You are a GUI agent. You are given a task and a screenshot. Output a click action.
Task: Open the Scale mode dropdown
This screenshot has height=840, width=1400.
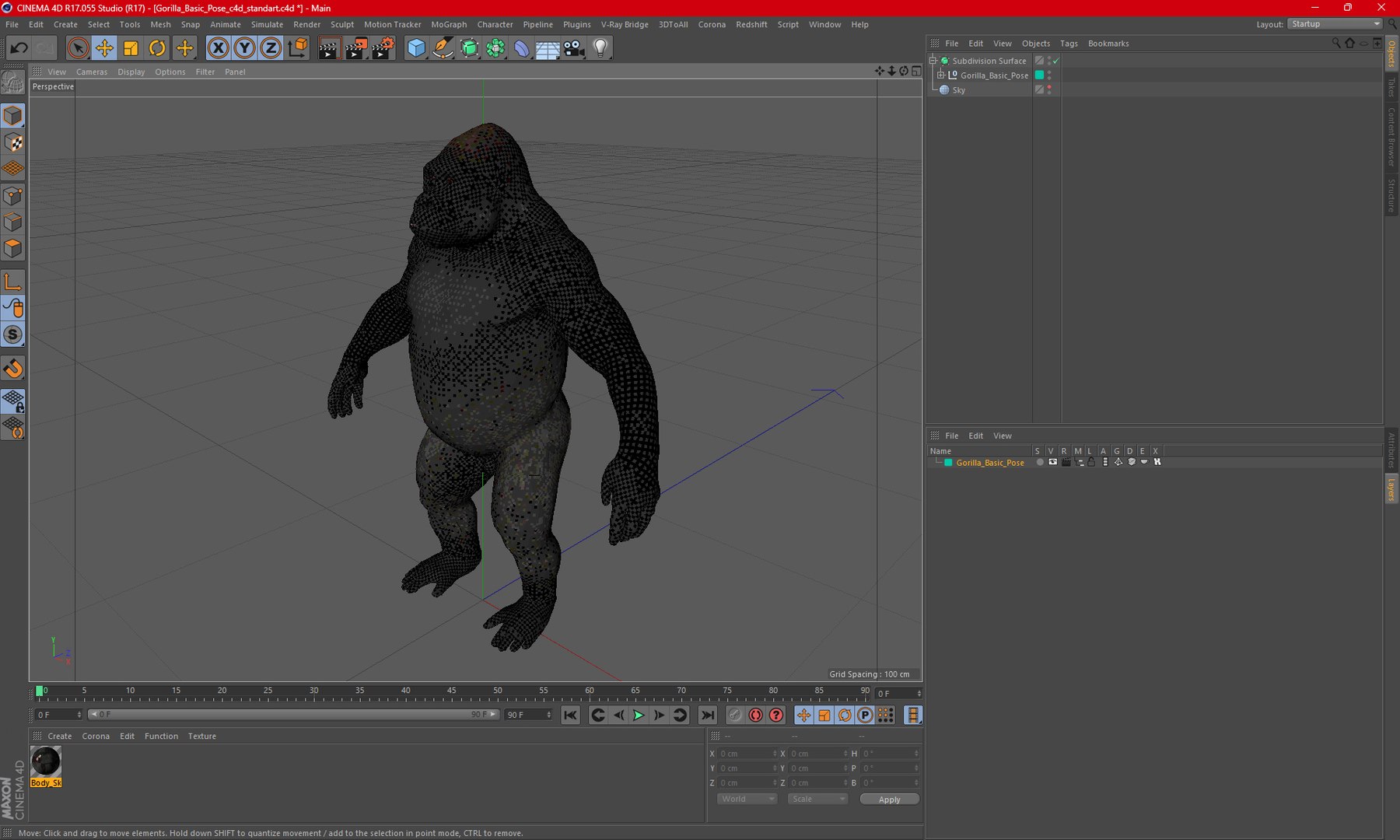[817, 799]
